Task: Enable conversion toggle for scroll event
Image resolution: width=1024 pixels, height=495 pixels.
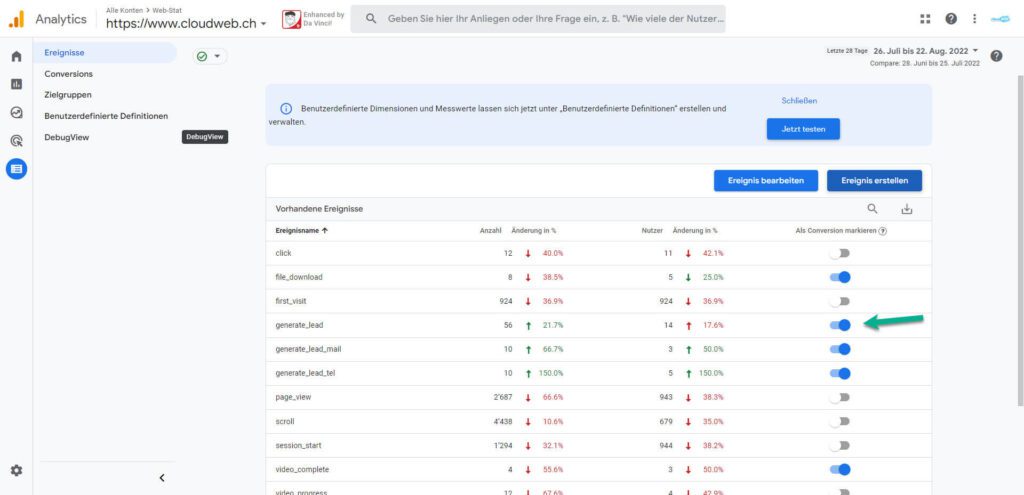Action: click(x=840, y=421)
